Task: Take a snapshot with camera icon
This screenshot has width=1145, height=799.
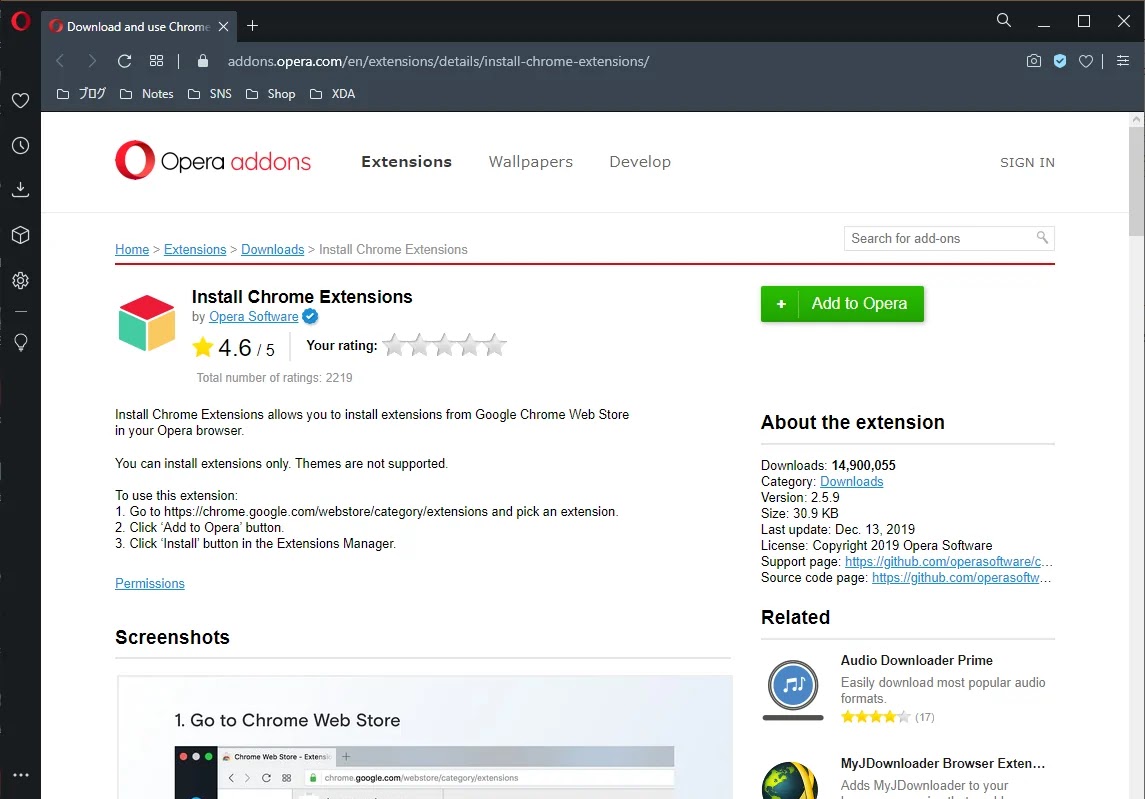Action: click(x=1033, y=61)
